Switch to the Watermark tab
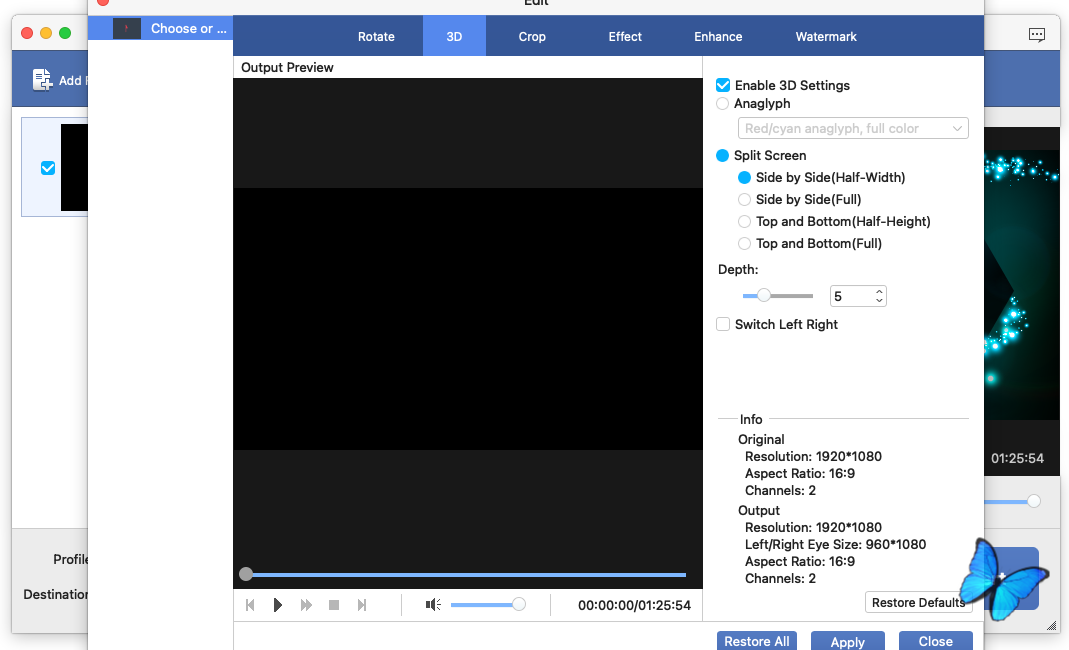This screenshot has width=1069, height=650. point(826,36)
